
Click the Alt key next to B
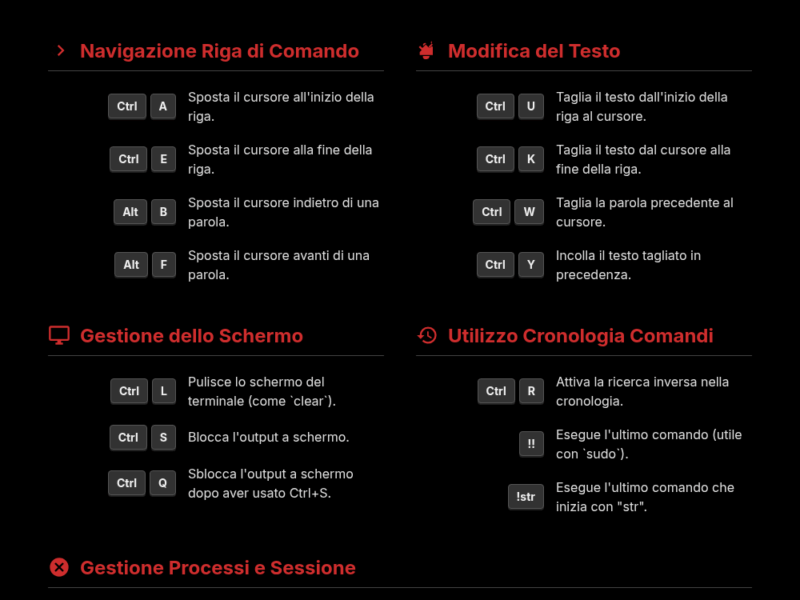pos(130,212)
